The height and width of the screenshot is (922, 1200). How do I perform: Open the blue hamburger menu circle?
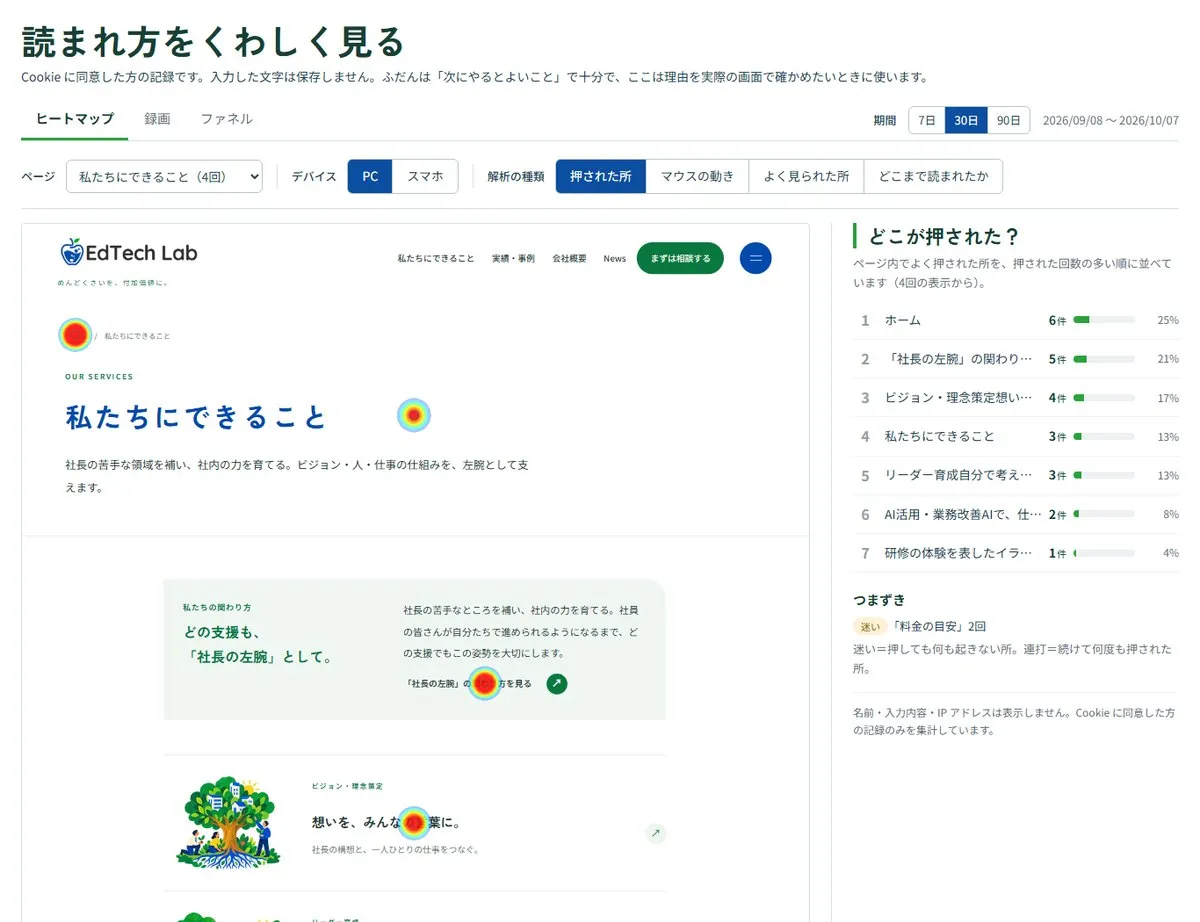point(756,258)
